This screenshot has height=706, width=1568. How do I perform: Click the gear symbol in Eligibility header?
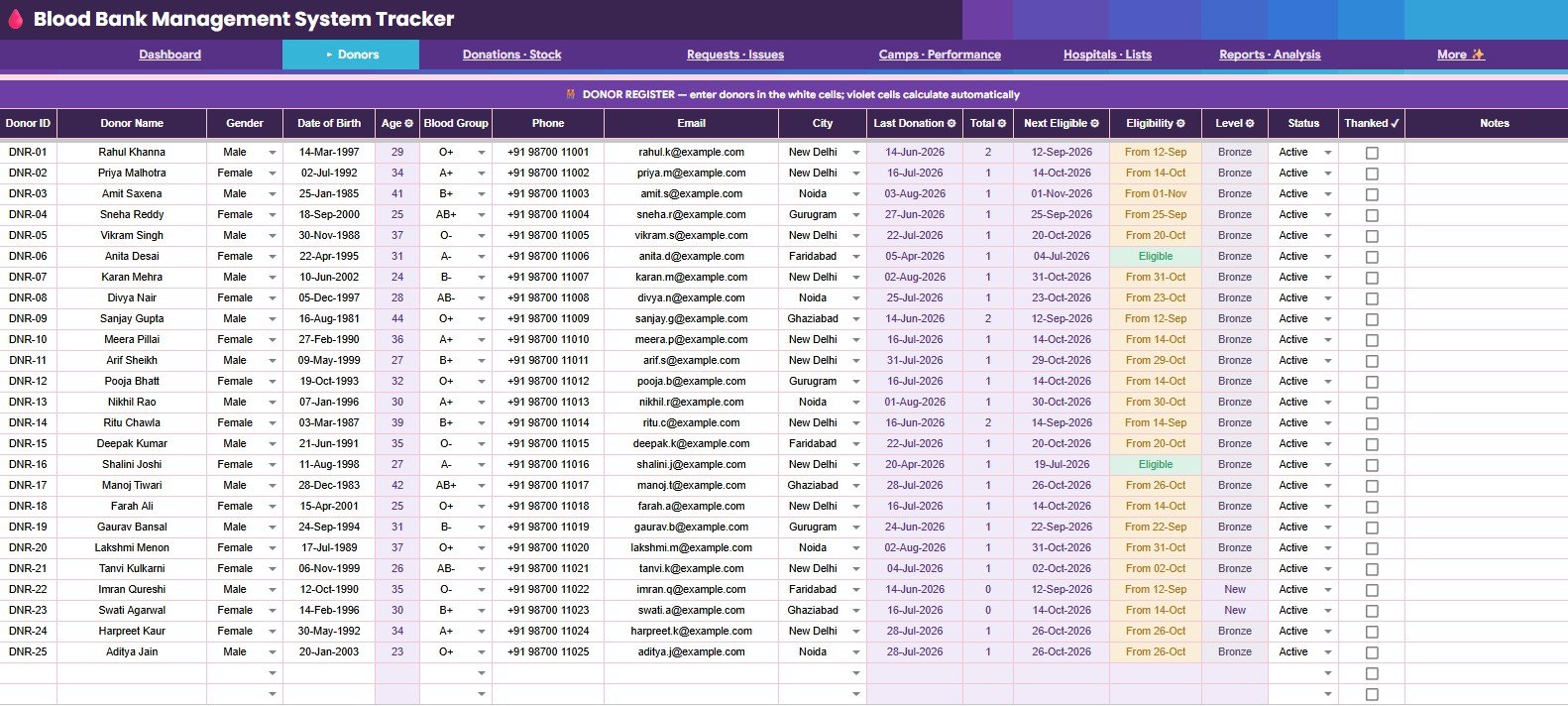(1180, 124)
